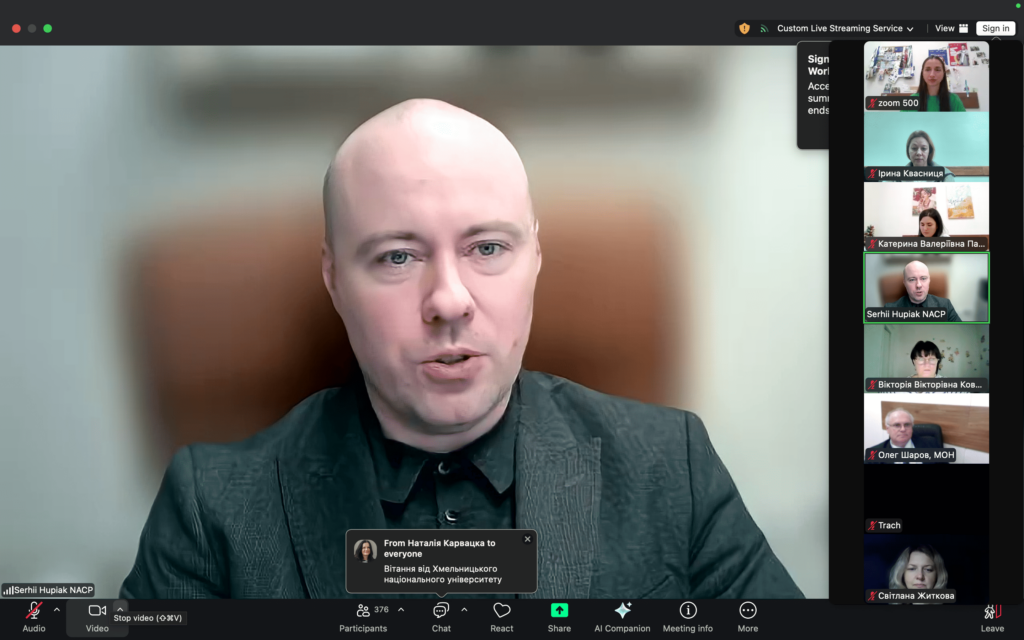Open the More options menu

(x=748, y=616)
